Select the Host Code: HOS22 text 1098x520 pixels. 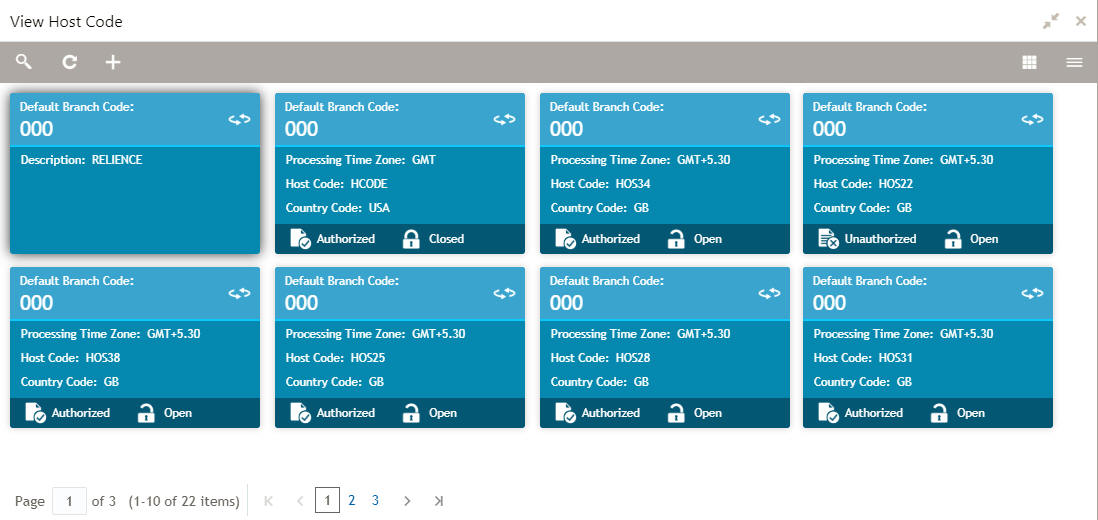click(863, 184)
